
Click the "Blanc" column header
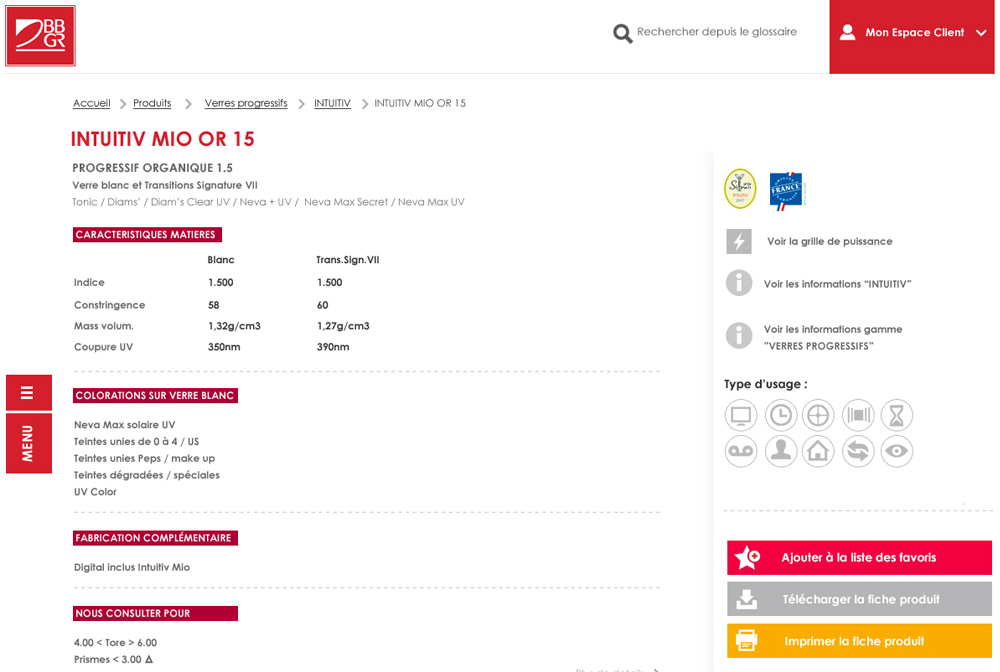221,259
